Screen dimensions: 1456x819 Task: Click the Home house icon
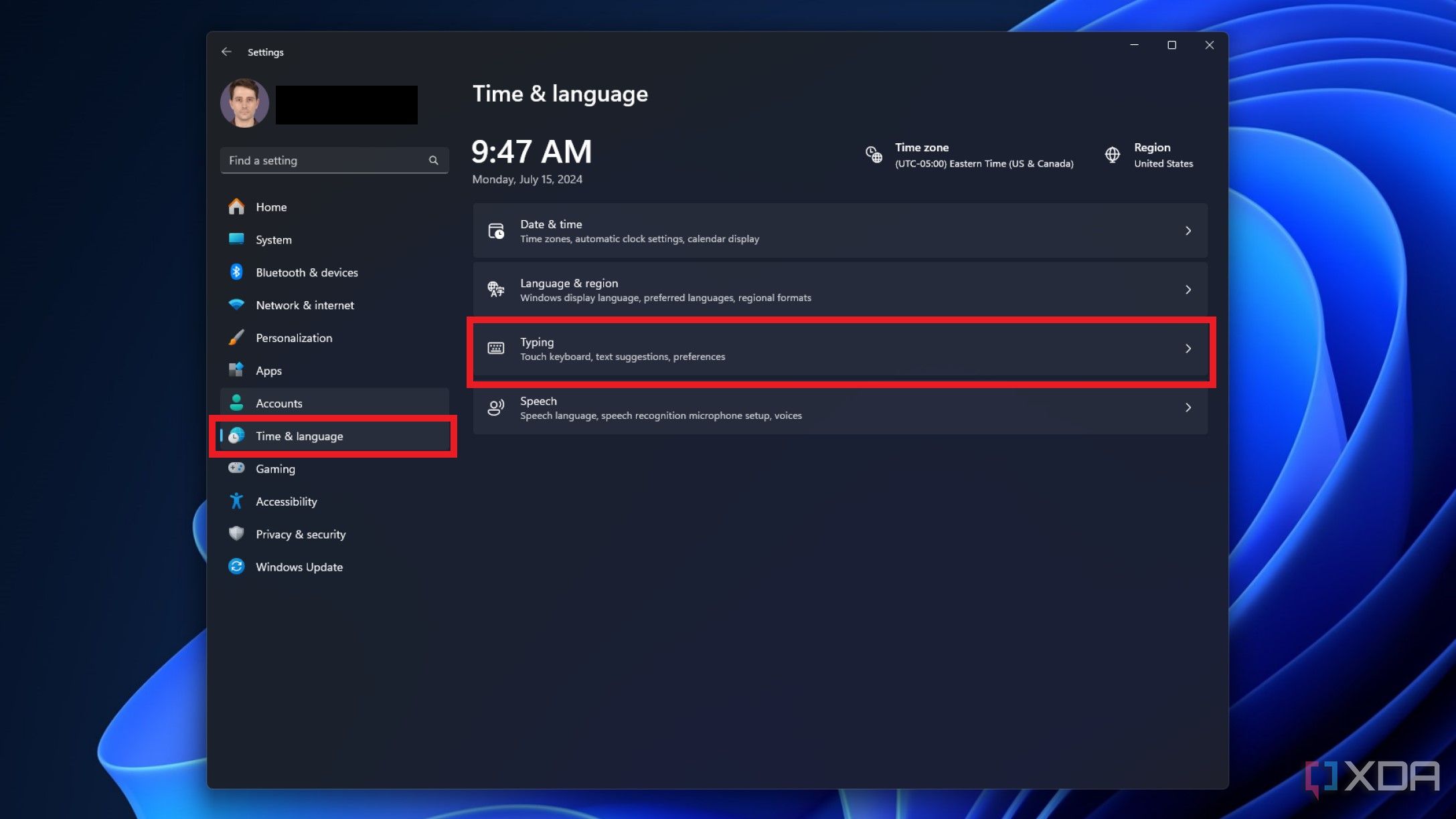(236, 207)
